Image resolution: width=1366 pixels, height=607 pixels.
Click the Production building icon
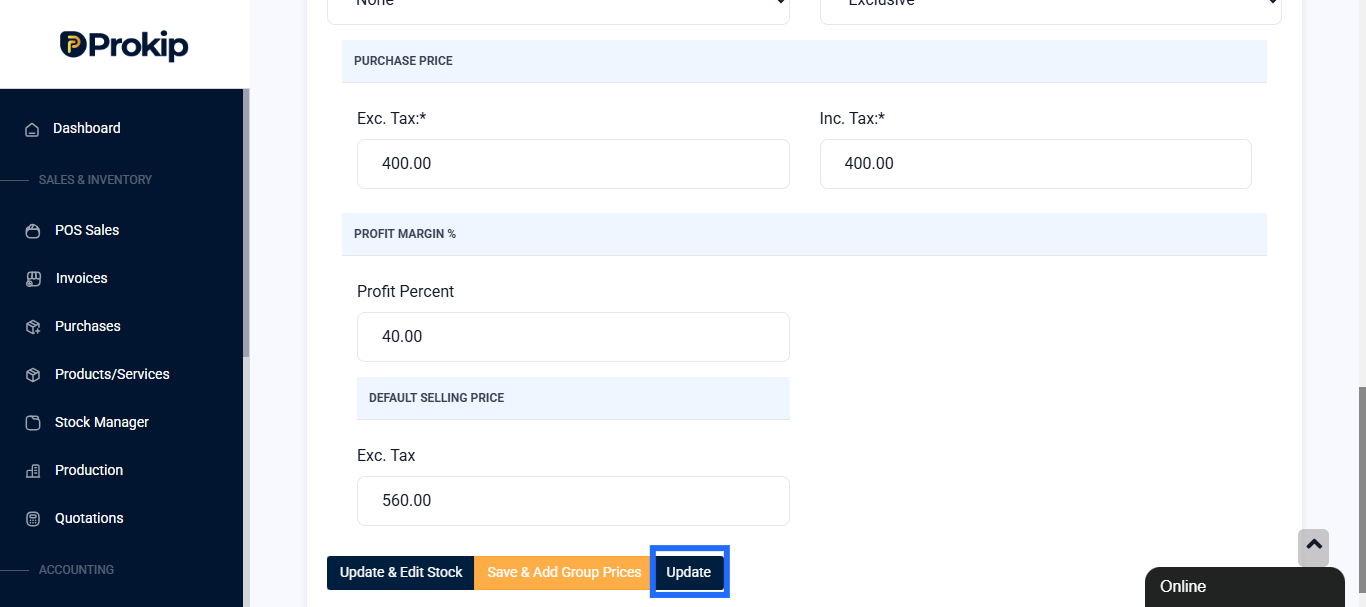pyautogui.click(x=33, y=471)
